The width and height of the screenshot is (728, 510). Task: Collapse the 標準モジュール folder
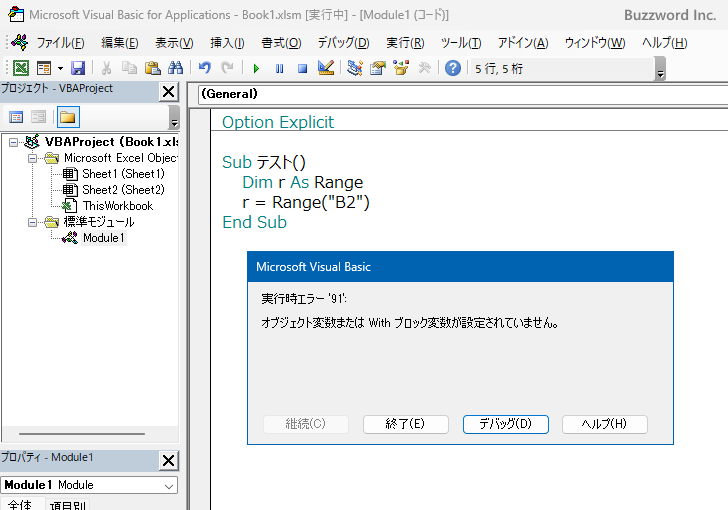tap(32, 222)
